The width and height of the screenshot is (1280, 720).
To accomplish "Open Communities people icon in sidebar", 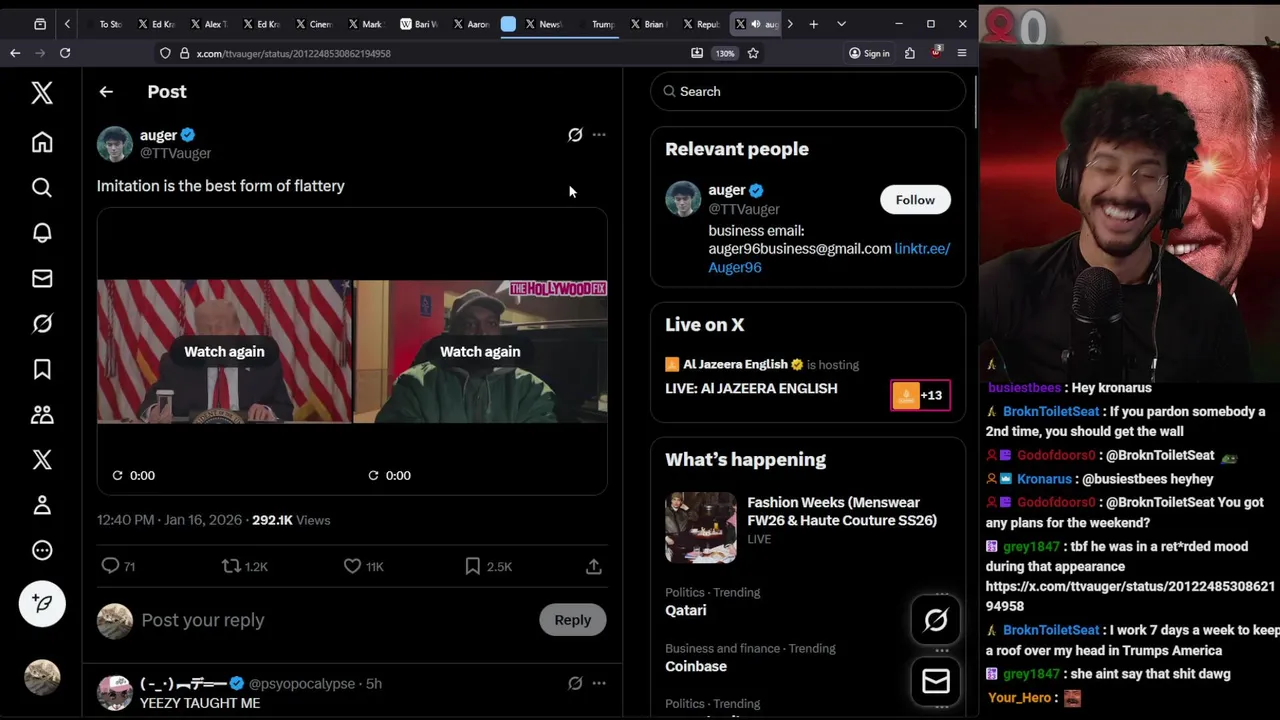I will click(x=42, y=414).
